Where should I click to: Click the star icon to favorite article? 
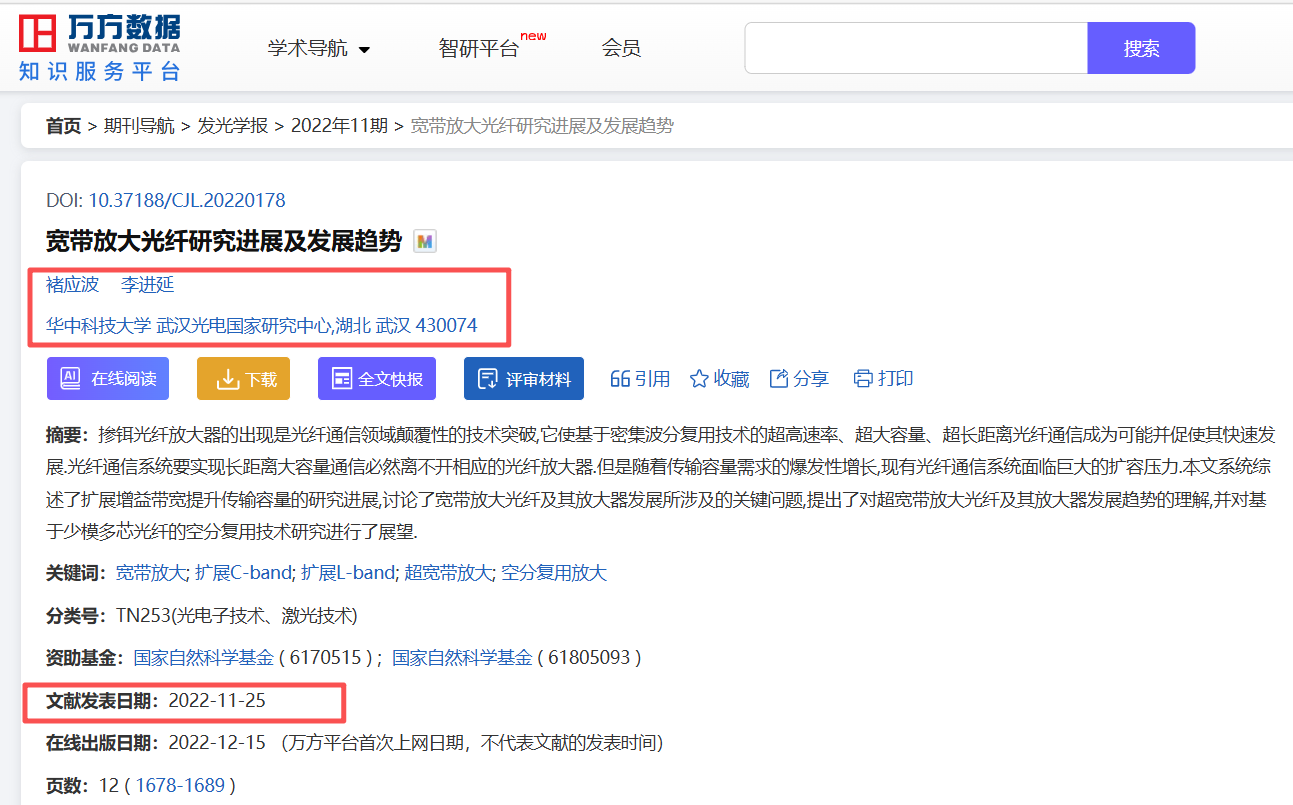click(x=700, y=379)
